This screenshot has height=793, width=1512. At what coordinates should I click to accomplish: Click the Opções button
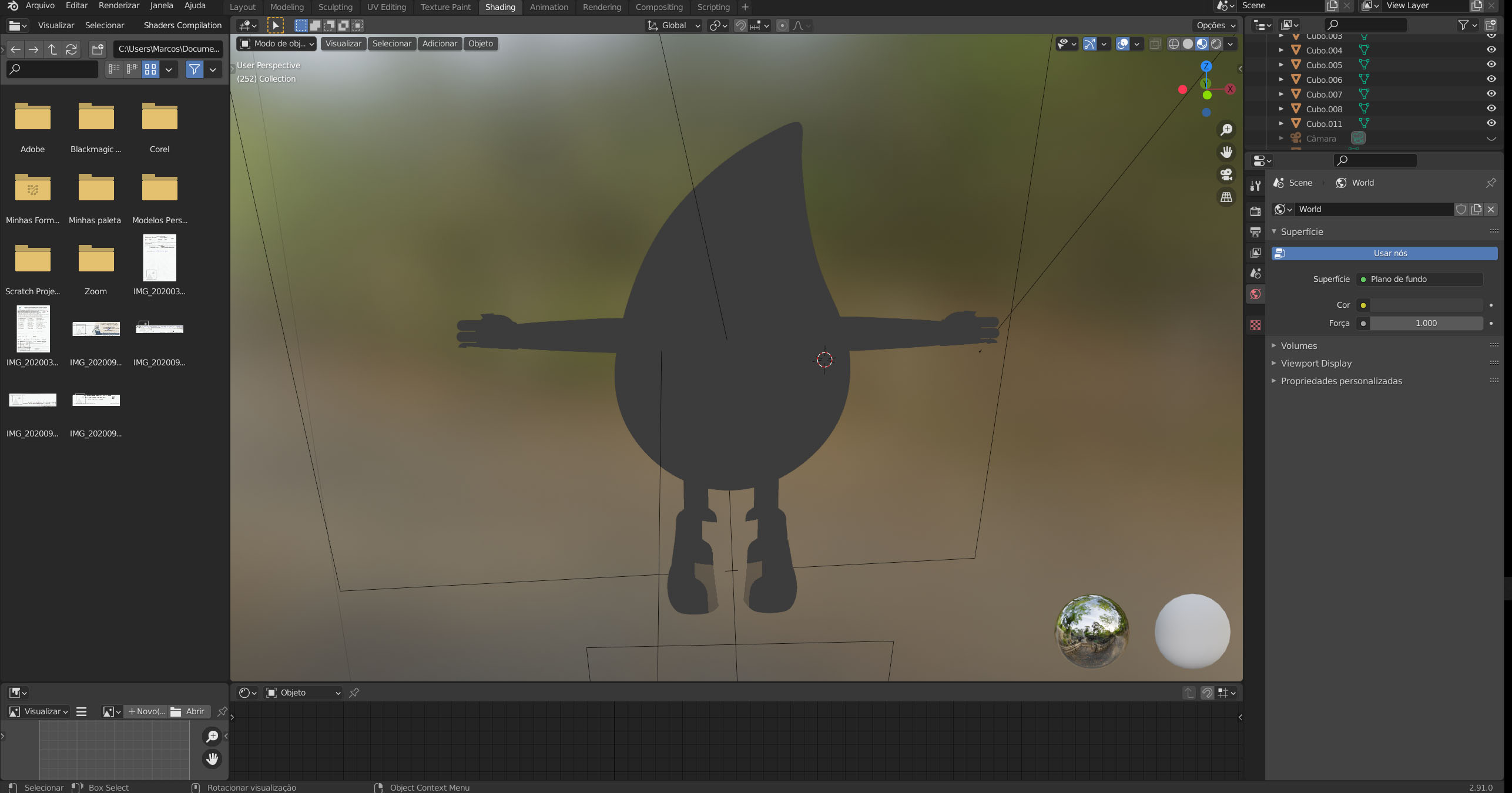click(1216, 25)
